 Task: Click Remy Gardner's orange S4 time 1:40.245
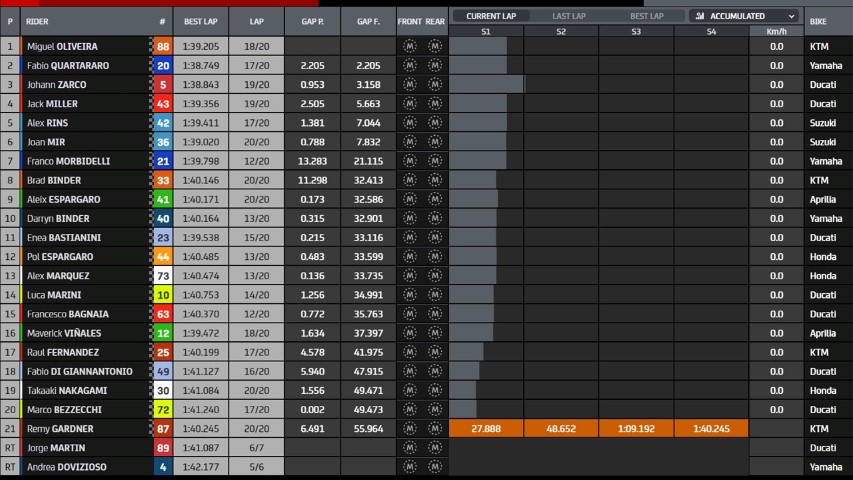click(x=711, y=429)
